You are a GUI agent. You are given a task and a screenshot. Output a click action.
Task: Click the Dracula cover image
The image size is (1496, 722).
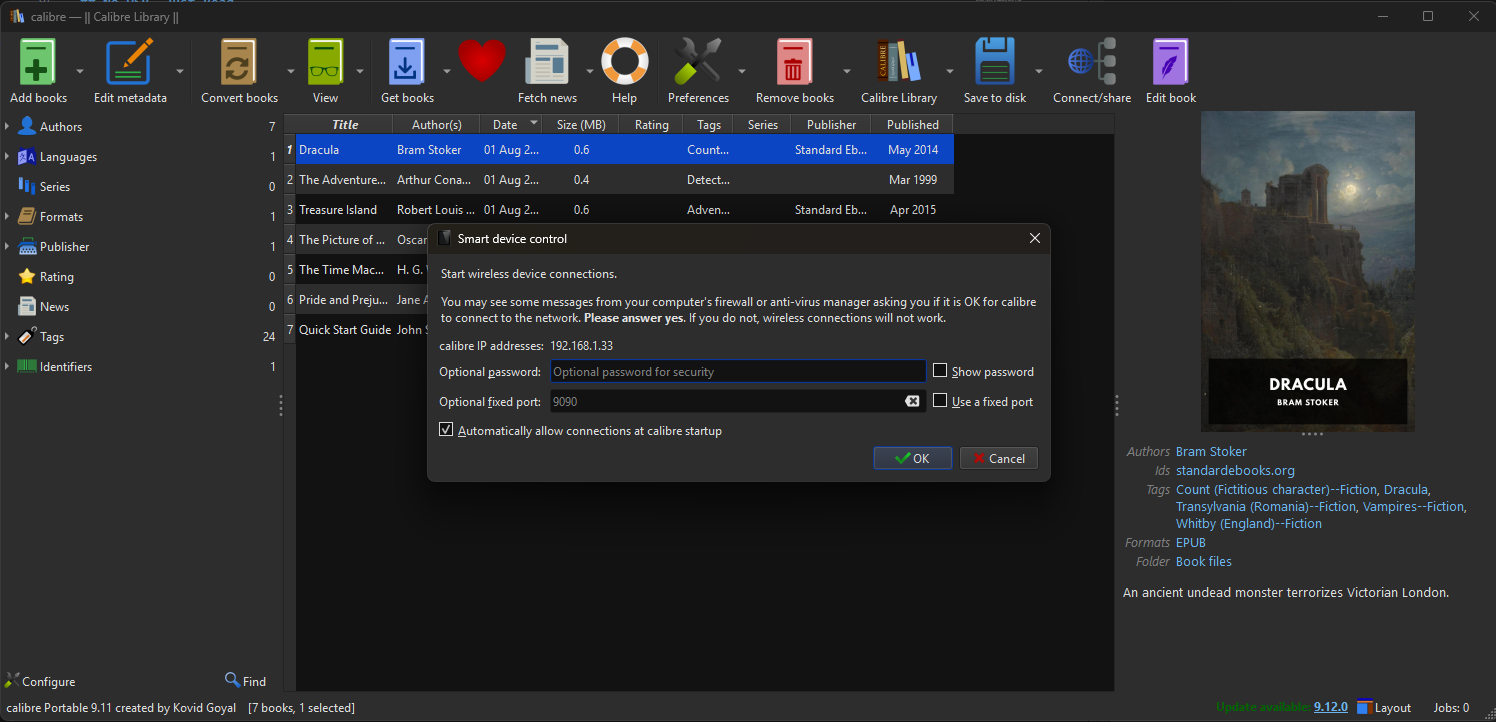[1308, 270]
